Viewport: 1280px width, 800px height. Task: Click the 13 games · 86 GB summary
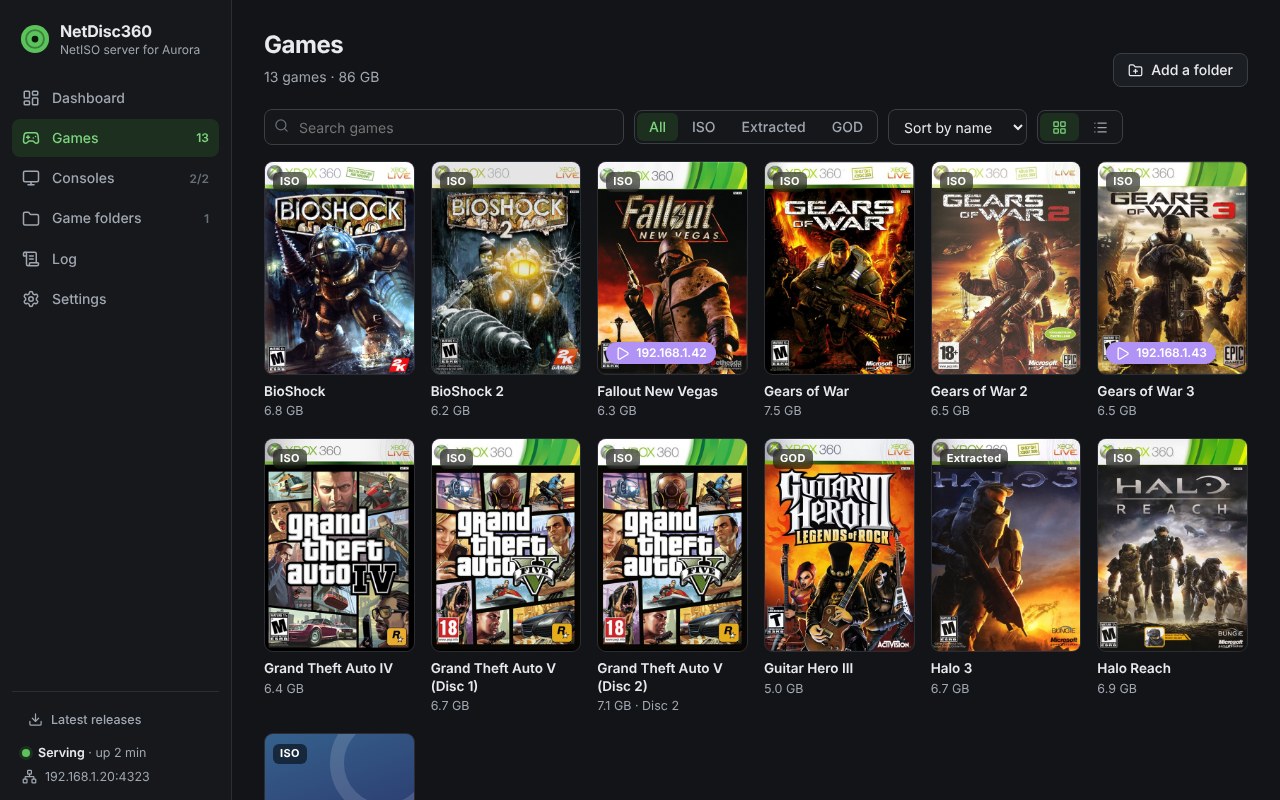tap(321, 77)
